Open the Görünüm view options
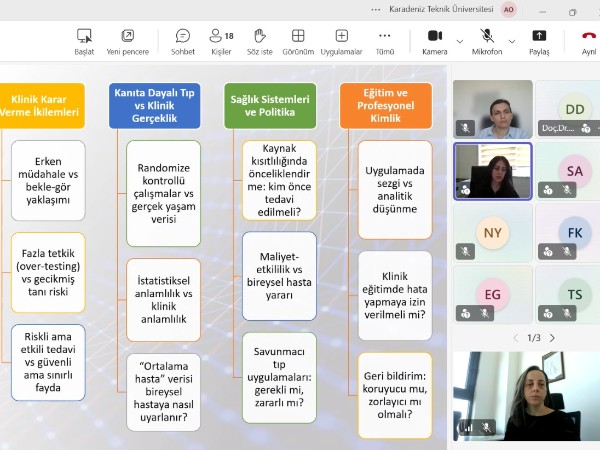 click(x=298, y=37)
